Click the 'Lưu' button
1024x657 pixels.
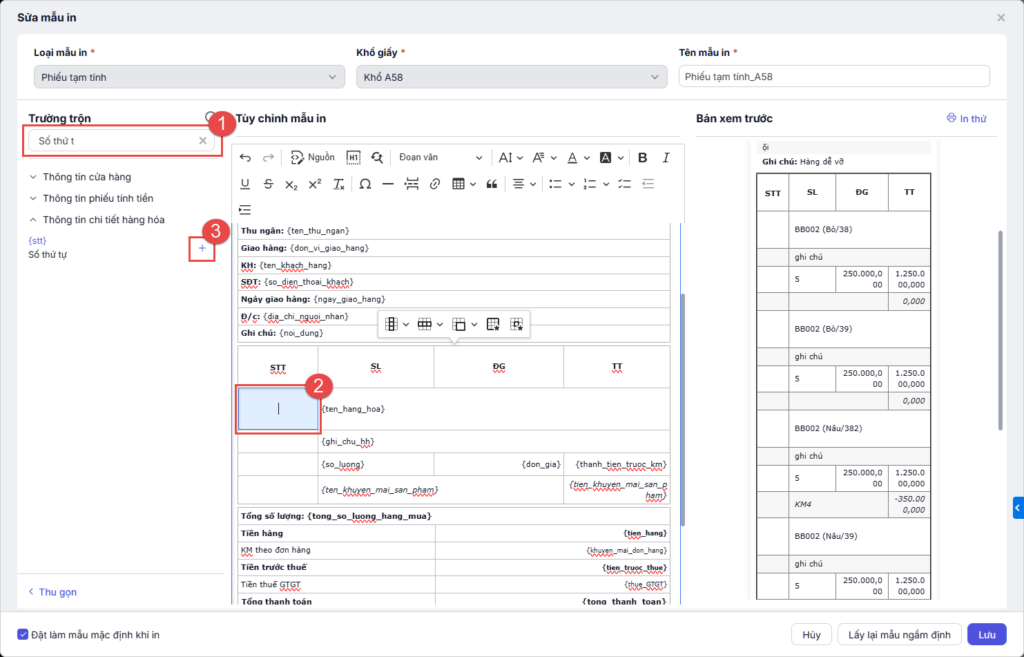coord(986,634)
